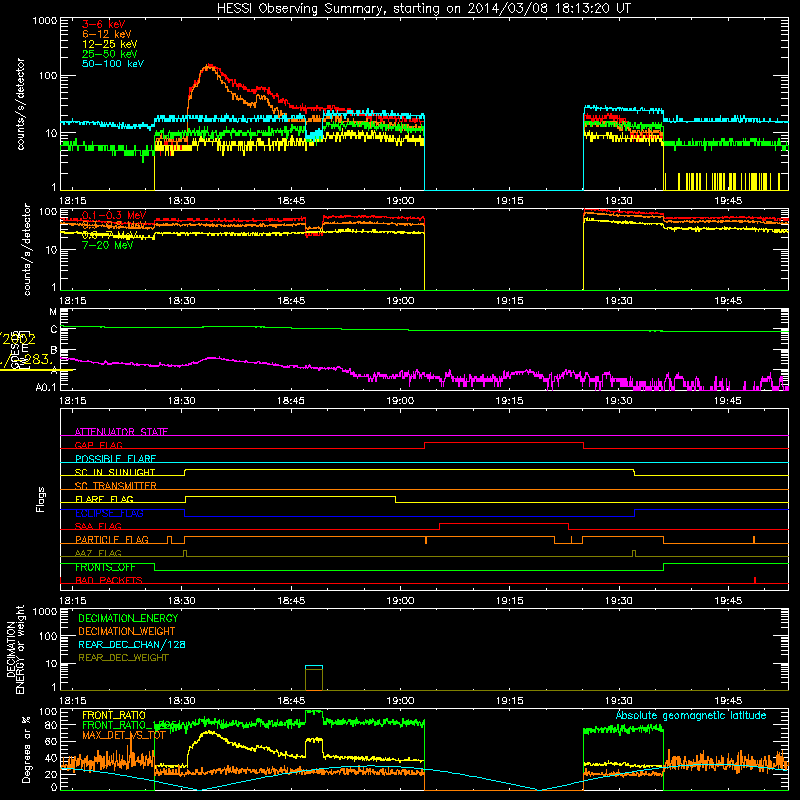Click the M class label on GOES axis
The image size is (800, 800).
point(53,312)
